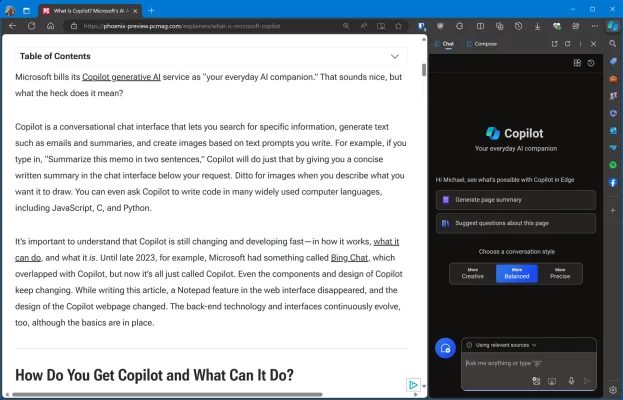Click the AdChoices icon at page bottom
The image size is (623, 400).
413,385
